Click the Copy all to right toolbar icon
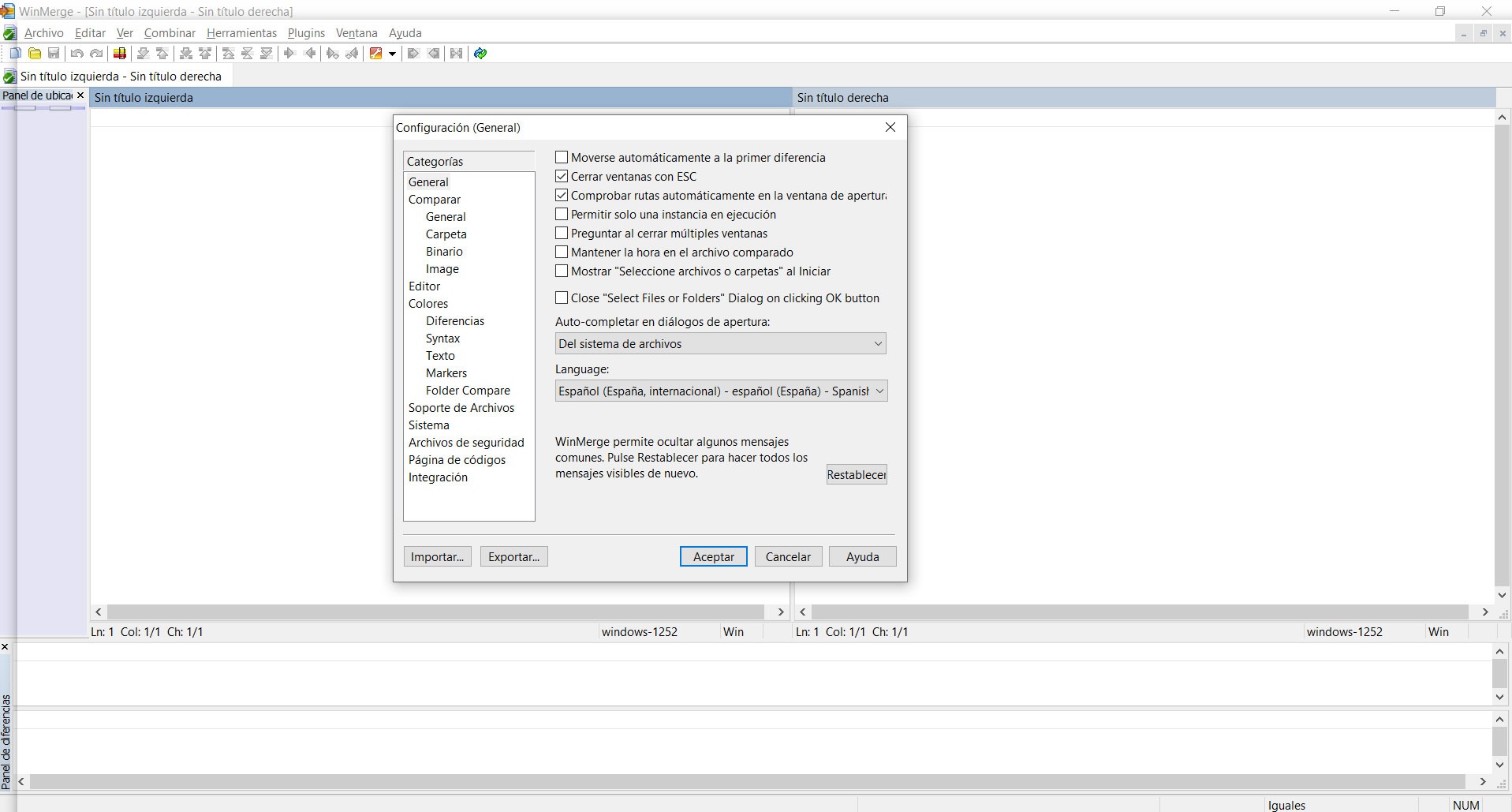 point(413,54)
